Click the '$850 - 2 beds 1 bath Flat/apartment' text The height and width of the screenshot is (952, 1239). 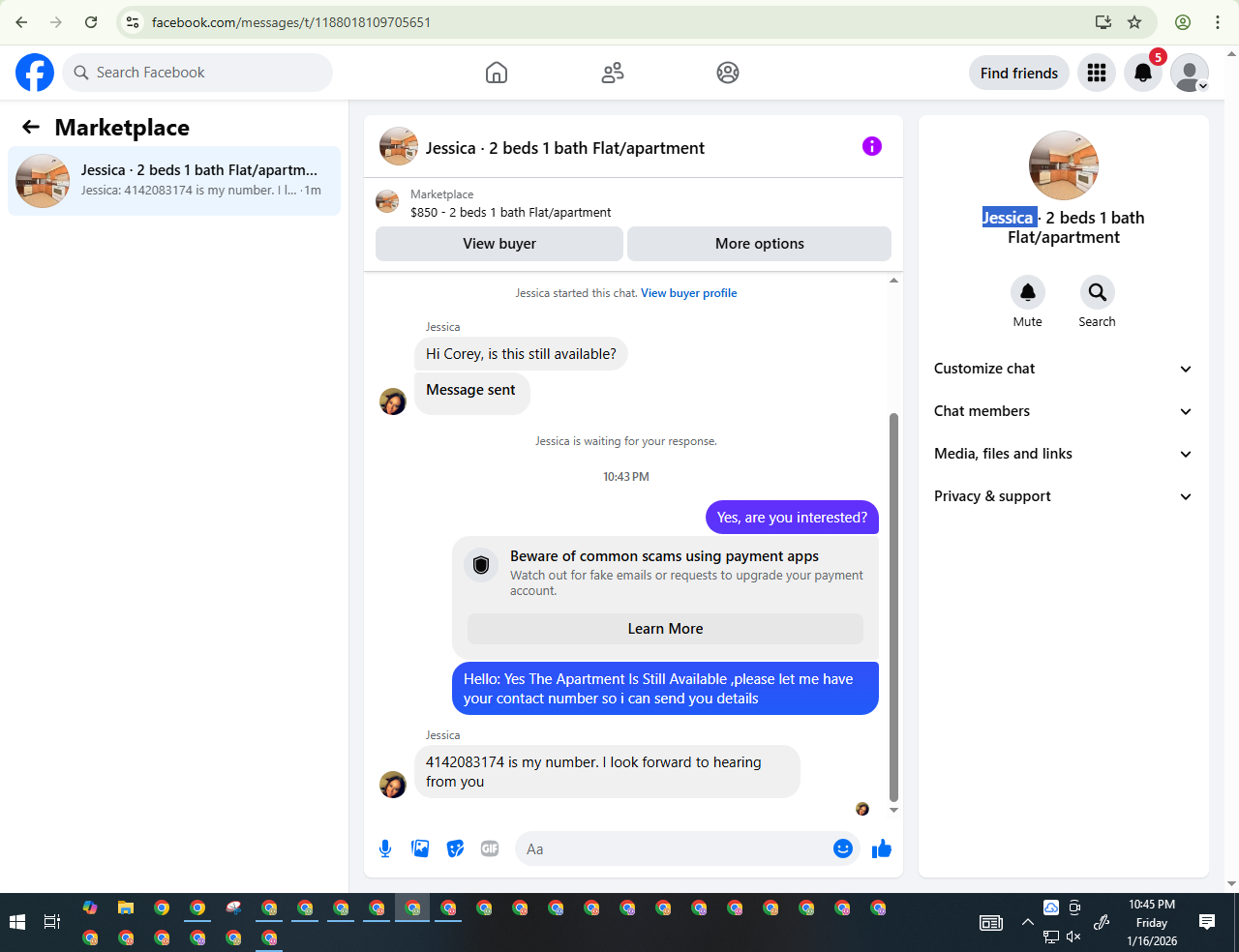(511, 213)
